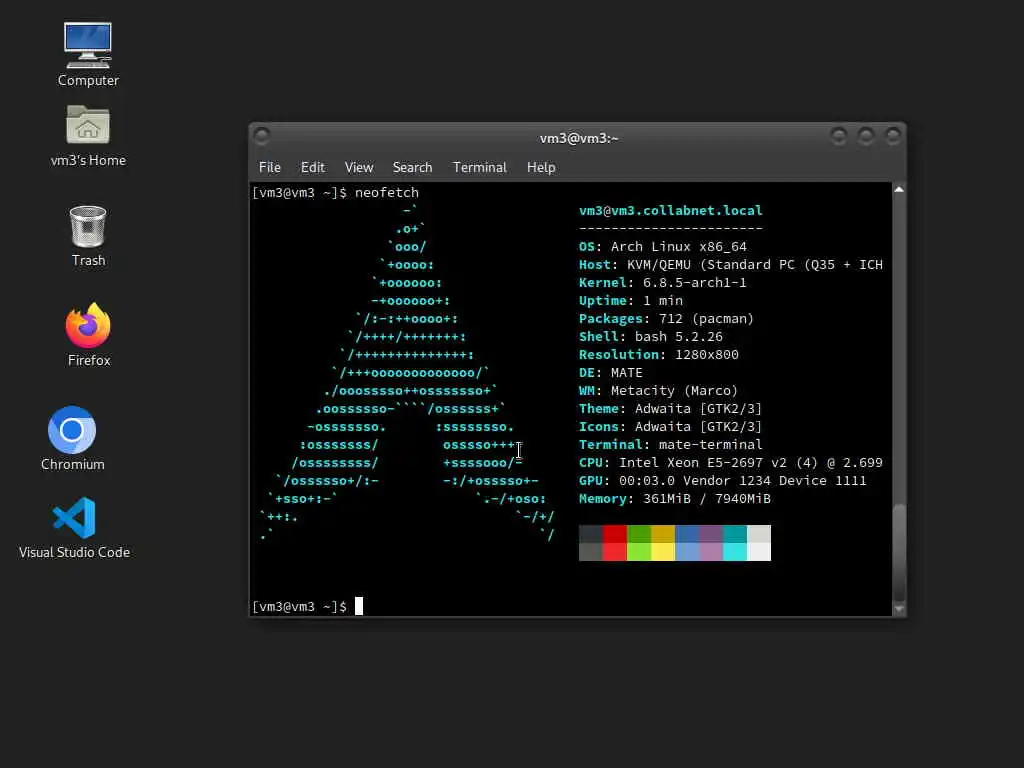This screenshot has height=768, width=1024.
Task: Click the terminal scrollbar up arrow
Action: point(899,189)
